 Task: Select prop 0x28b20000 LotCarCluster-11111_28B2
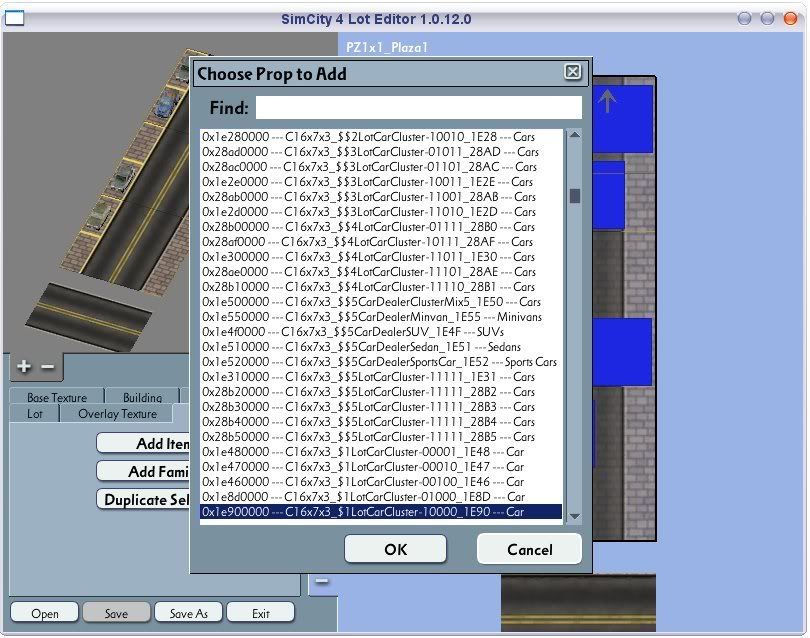click(381, 392)
